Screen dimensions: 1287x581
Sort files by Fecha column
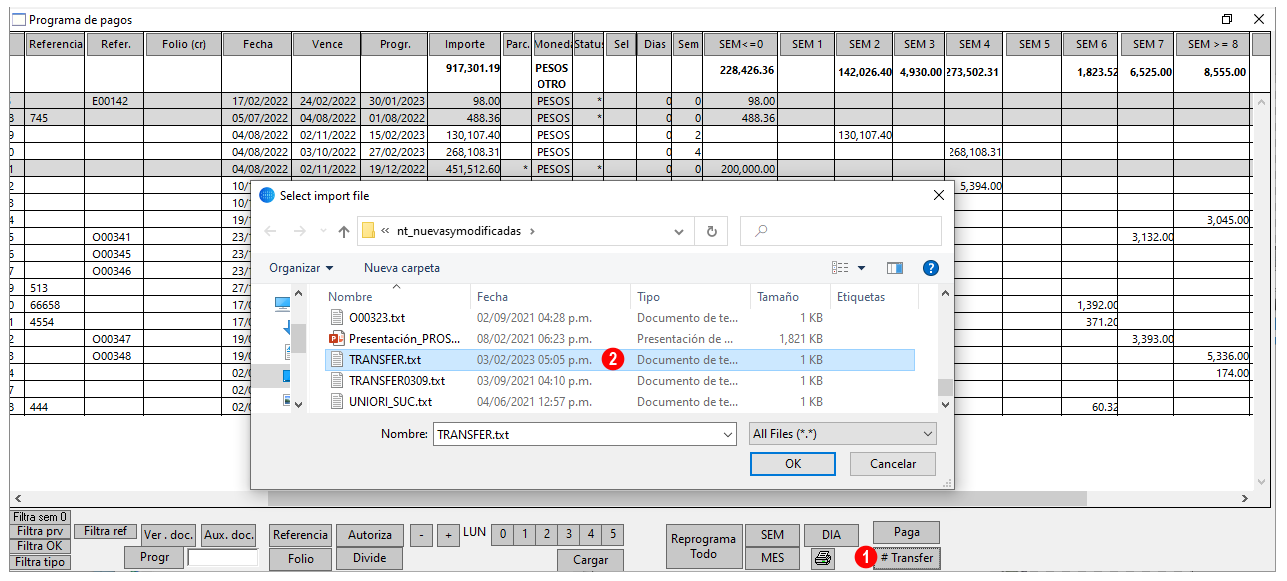(550, 297)
